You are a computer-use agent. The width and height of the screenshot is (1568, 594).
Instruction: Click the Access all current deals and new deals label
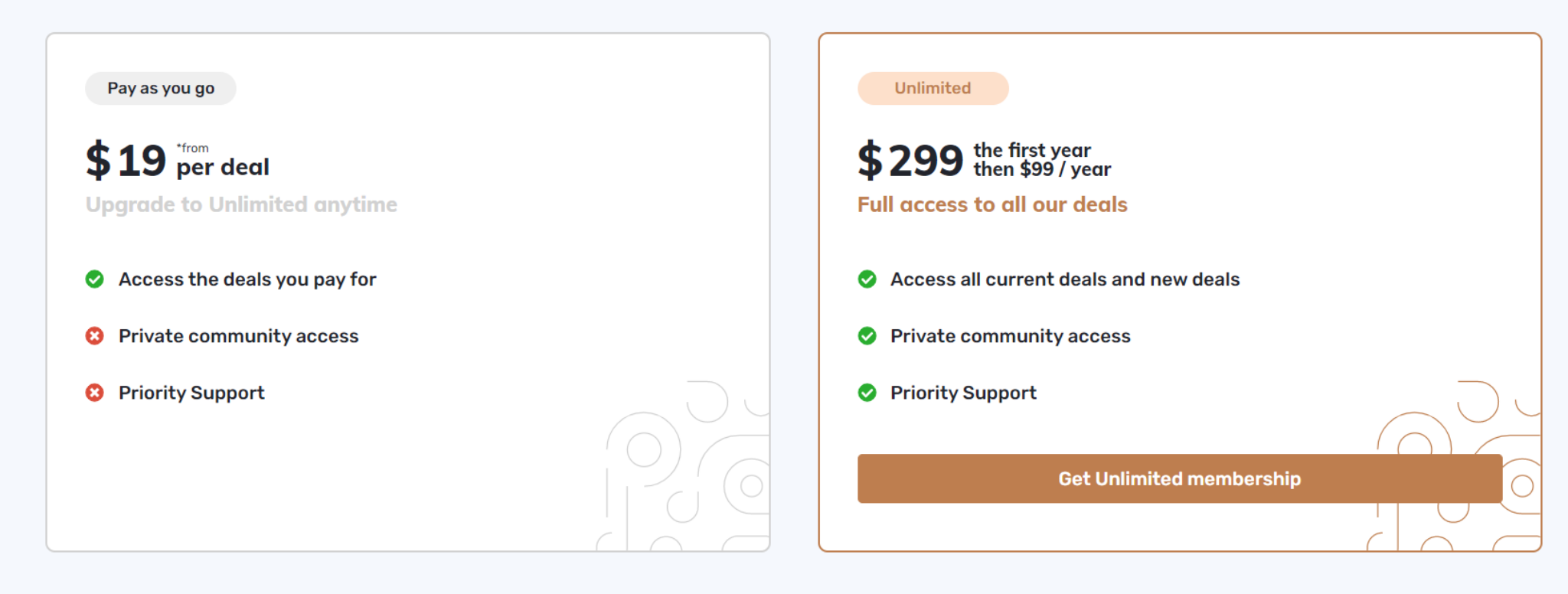[x=1065, y=279]
